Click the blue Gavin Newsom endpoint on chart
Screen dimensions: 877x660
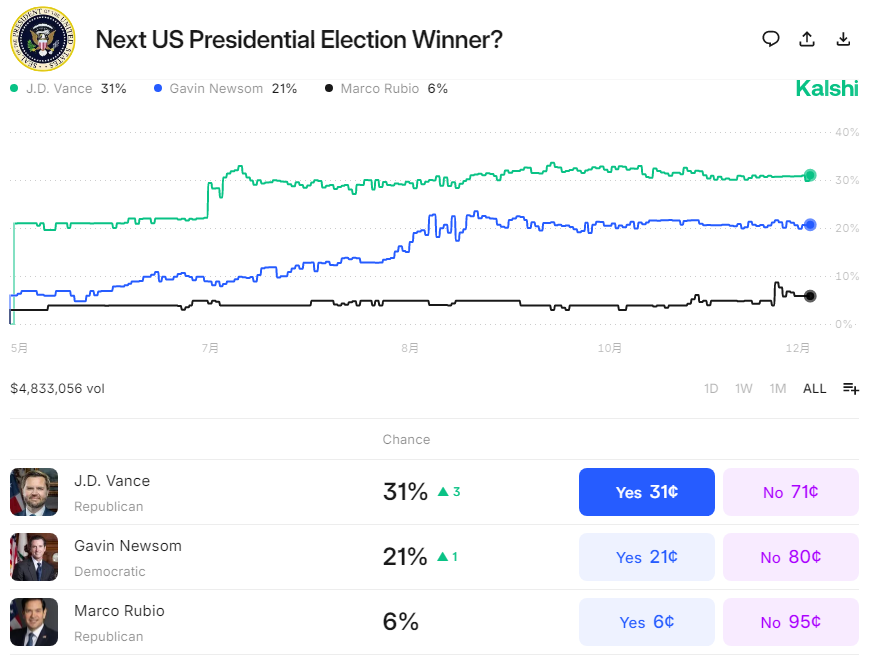810,225
